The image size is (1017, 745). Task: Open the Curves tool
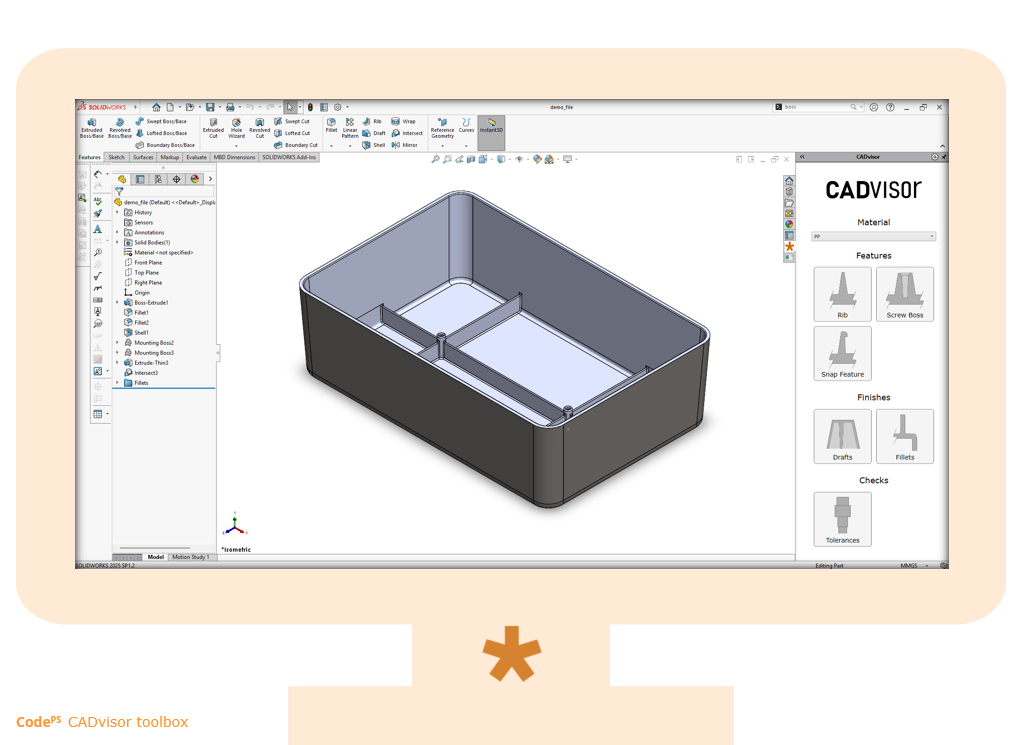(466, 125)
